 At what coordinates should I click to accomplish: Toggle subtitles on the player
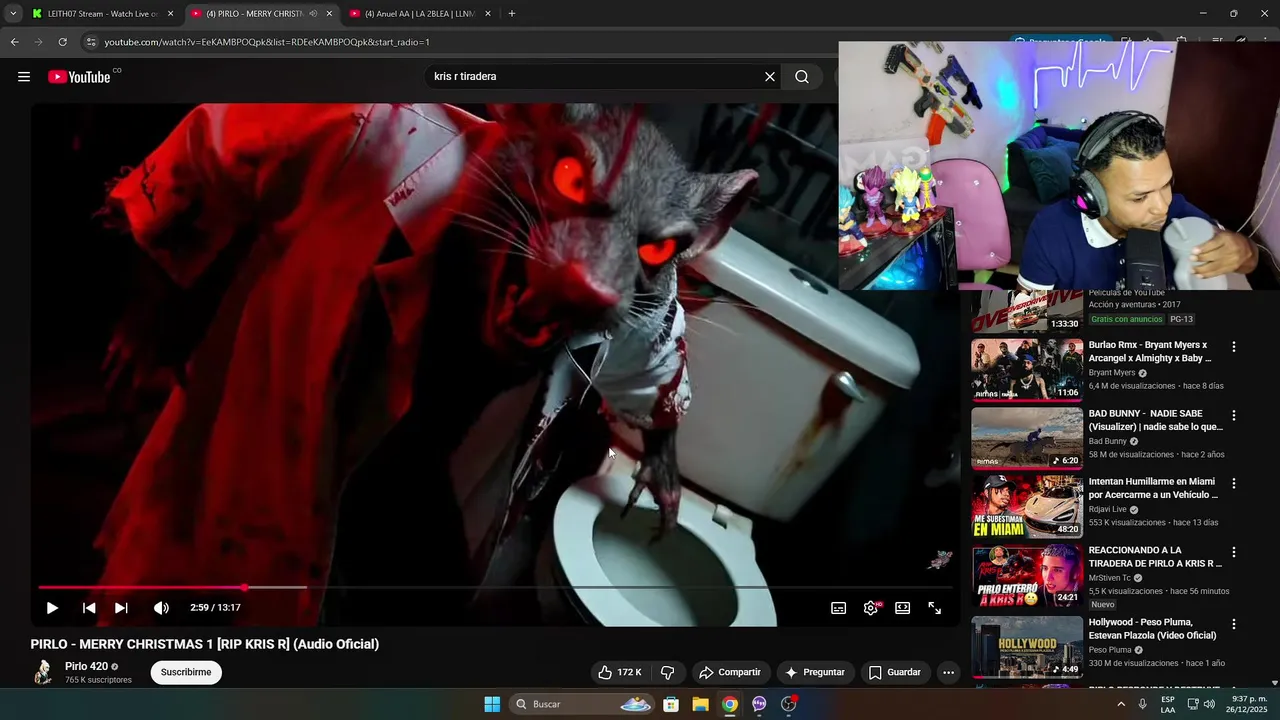[839, 608]
